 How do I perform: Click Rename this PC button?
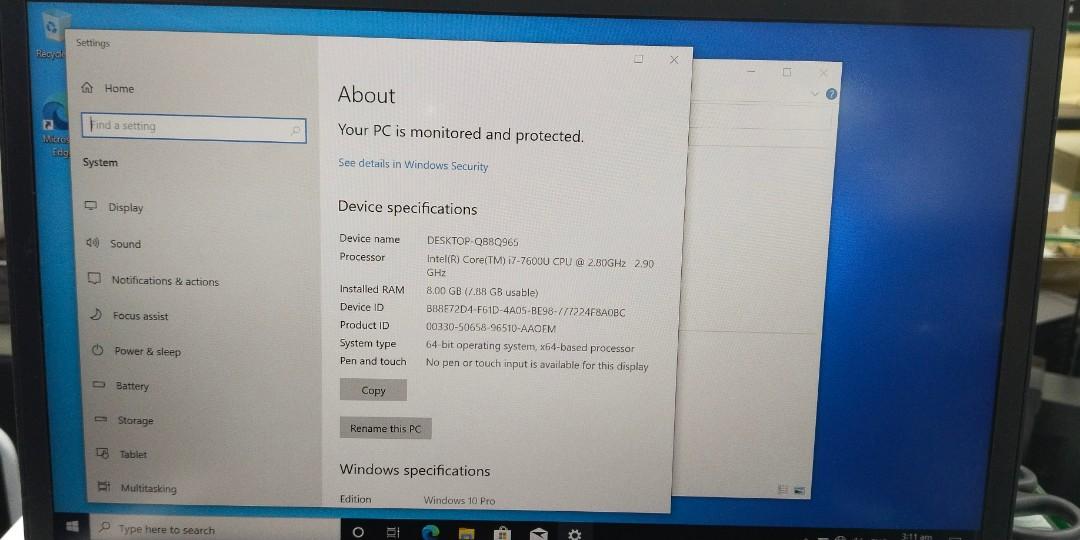point(386,428)
